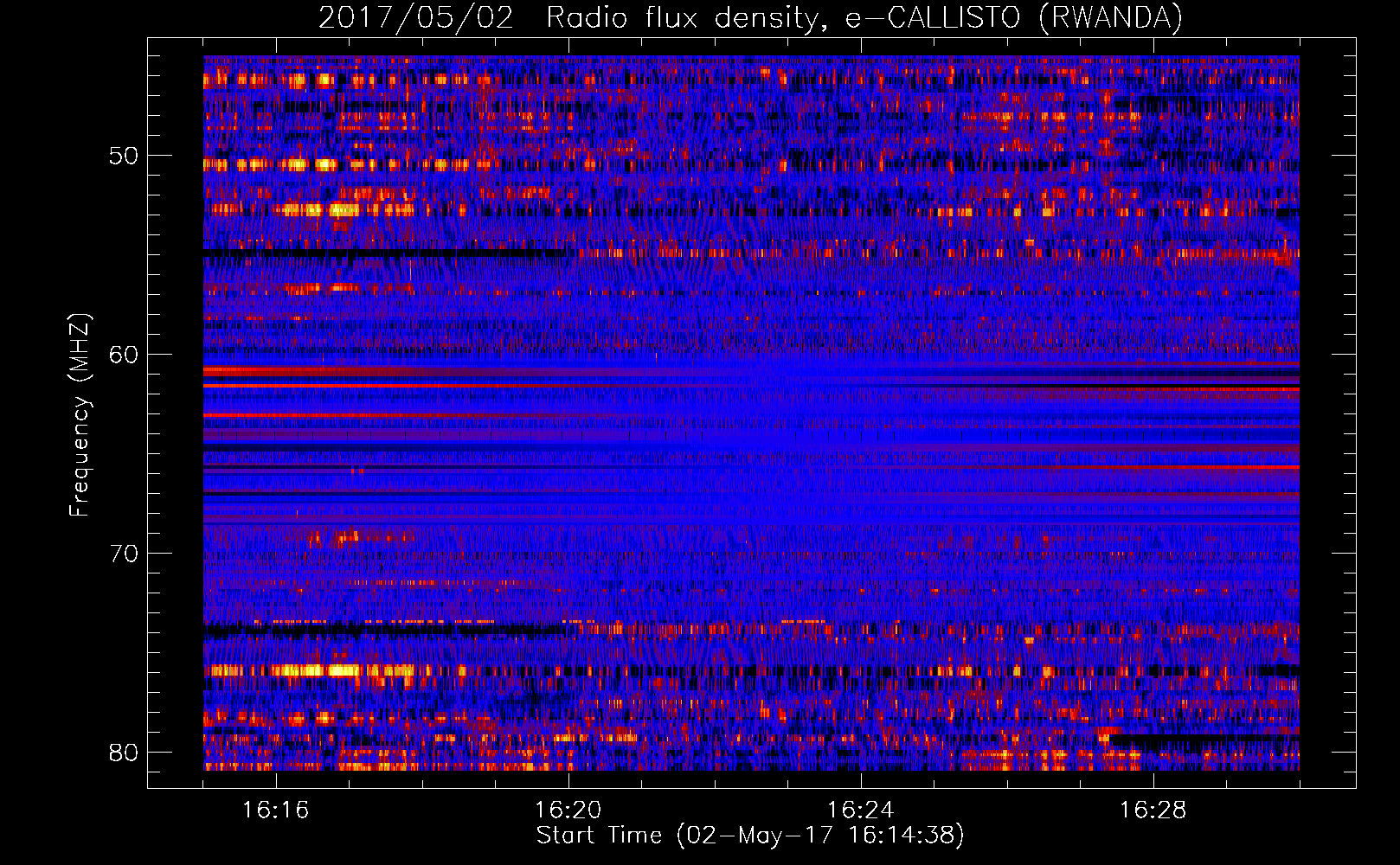Click the plot title "Radio flux density, e-CALLISTO (RWANDA)"
The height and width of the screenshot is (865, 1400).
tap(864, 18)
